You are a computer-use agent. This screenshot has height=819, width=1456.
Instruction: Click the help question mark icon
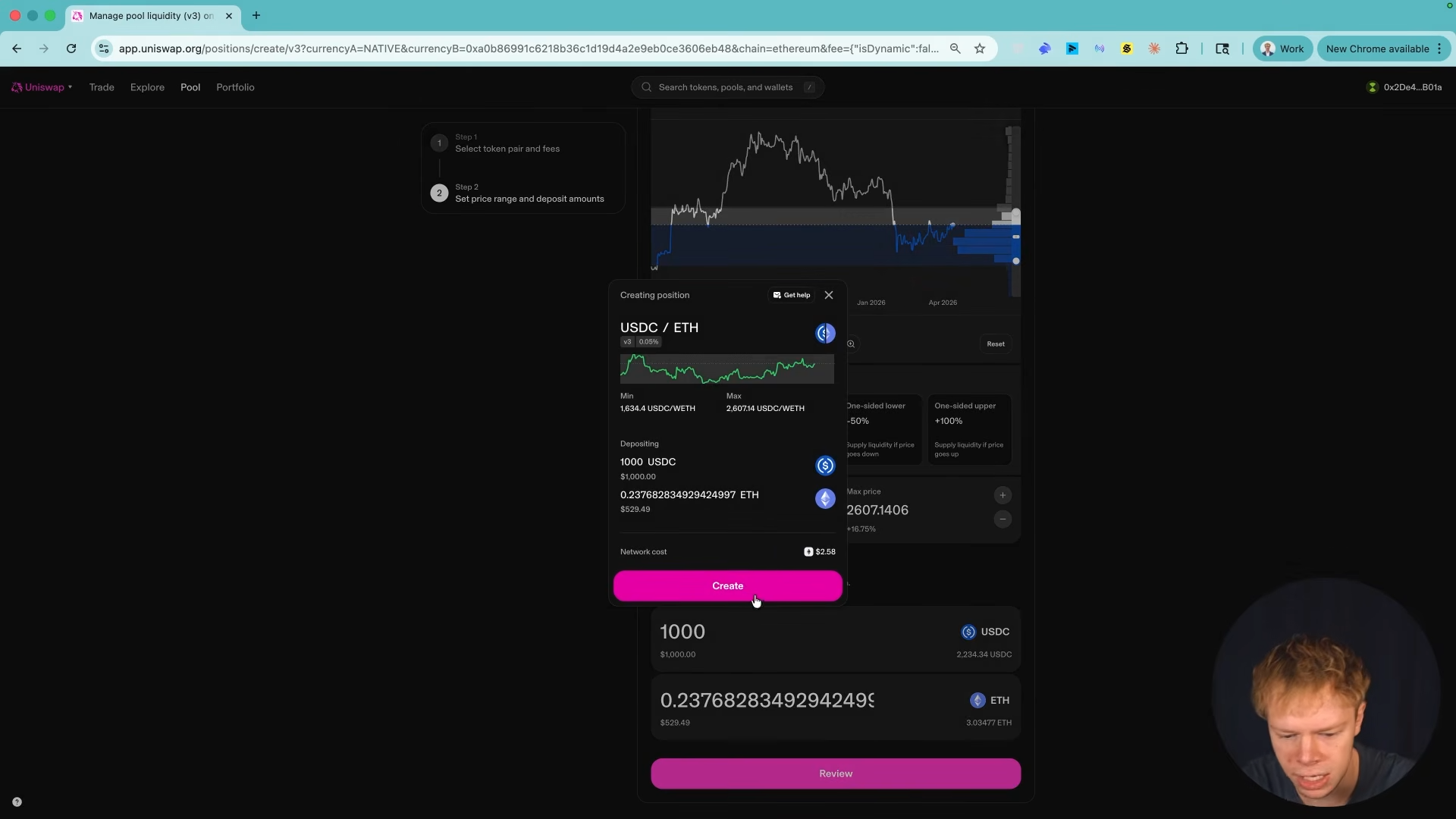pyautogui.click(x=17, y=802)
